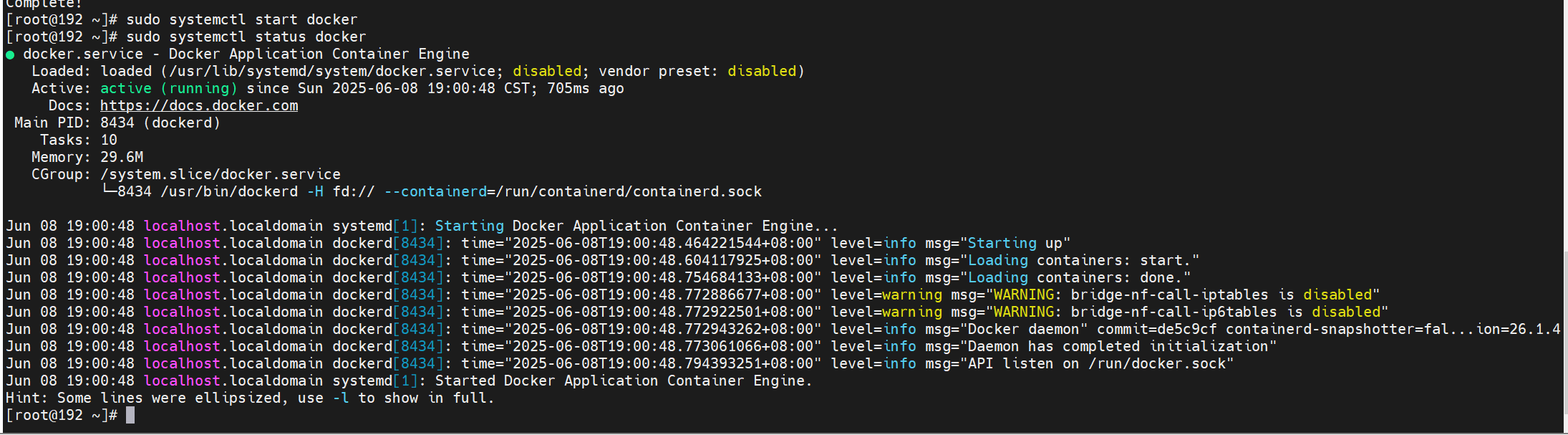Click 'Started Docker Application Container Engine.' log text
Screen dimensions: 1568x435
(x=624, y=381)
